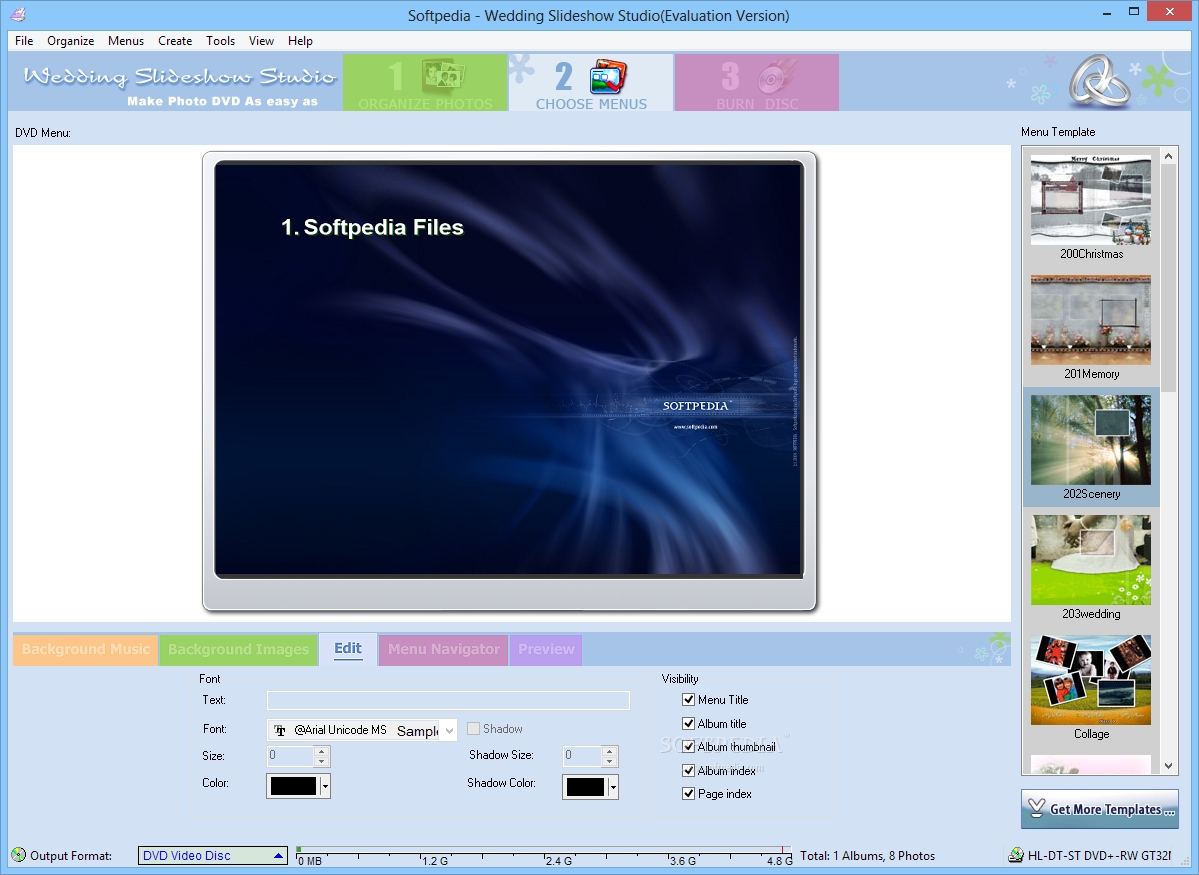The width and height of the screenshot is (1199, 875).
Task: Select the Edit tab
Action: pyautogui.click(x=348, y=649)
